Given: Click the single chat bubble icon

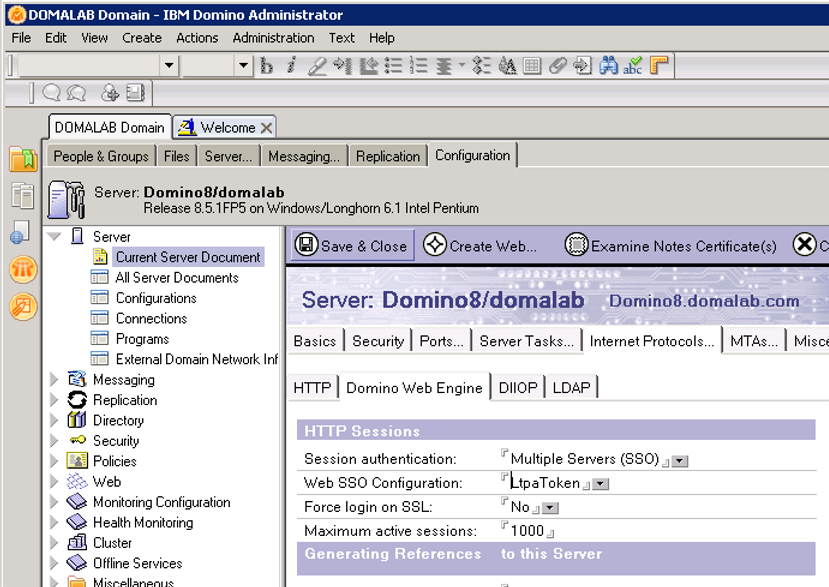Looking at the screenshot, I should click(51, 93).
